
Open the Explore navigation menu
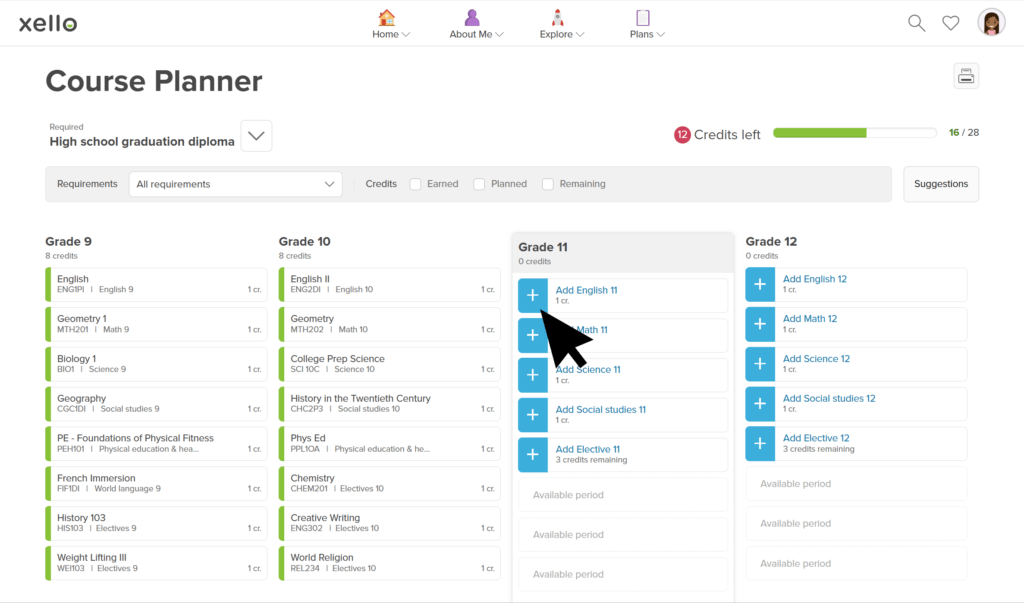click(562, 24)
